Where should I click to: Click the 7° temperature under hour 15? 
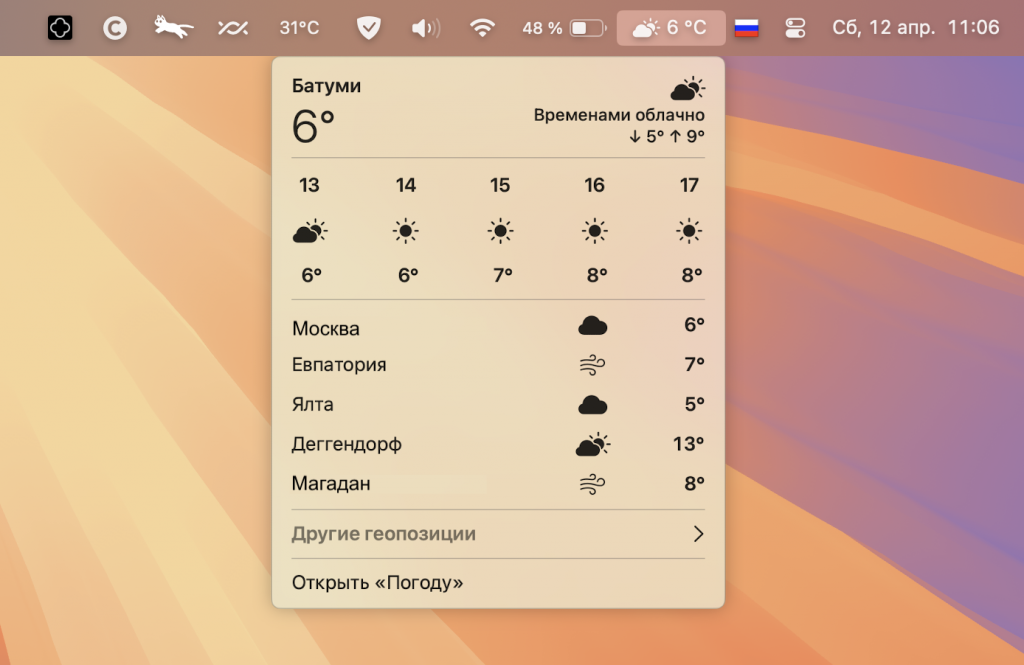502,275
